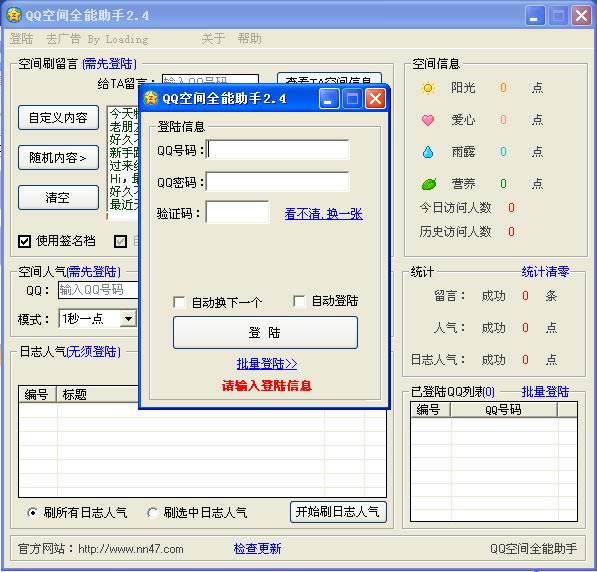Image resolution: width=597 pixels, height=572 pixels.
Task: Click 看不清, 换一张 captcha link
Action: [x=323, y=214]
